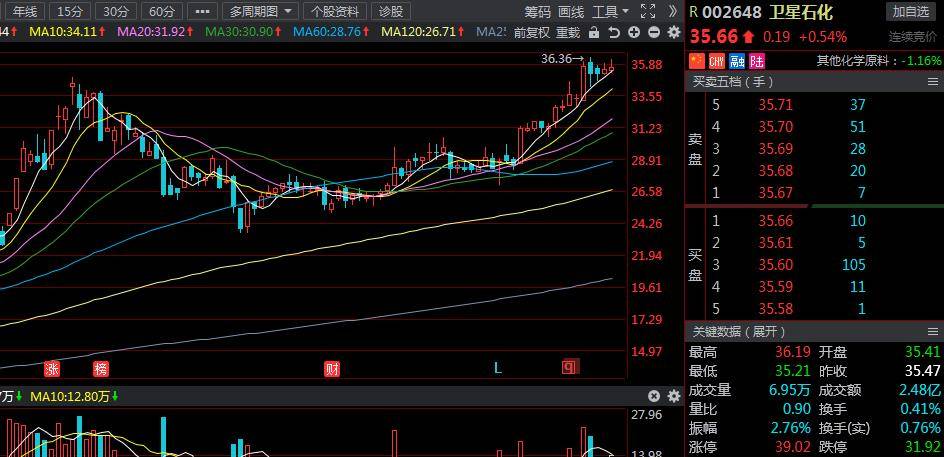Toggle 重载 option in chart toolbar

coord(568,32)
